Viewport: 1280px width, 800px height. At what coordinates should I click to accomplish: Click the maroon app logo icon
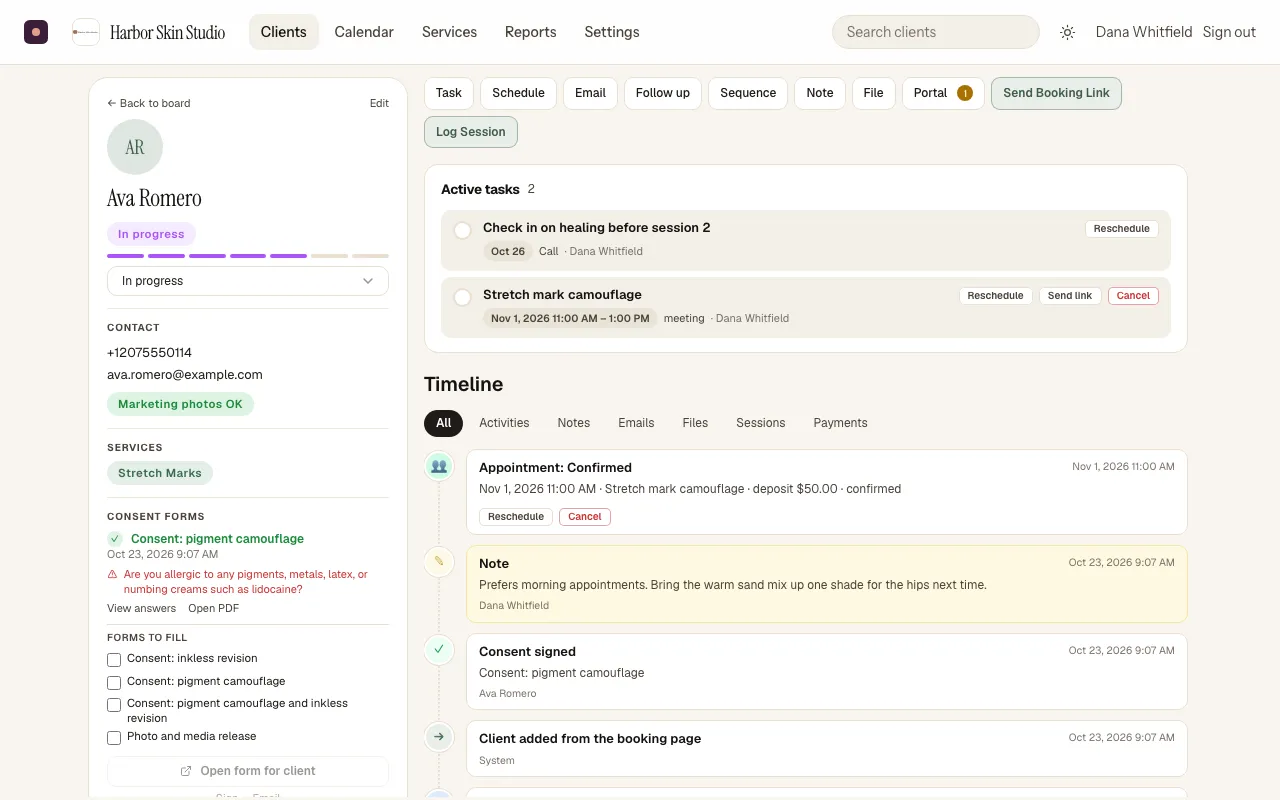pyautogui.click(x=36, y=32)
